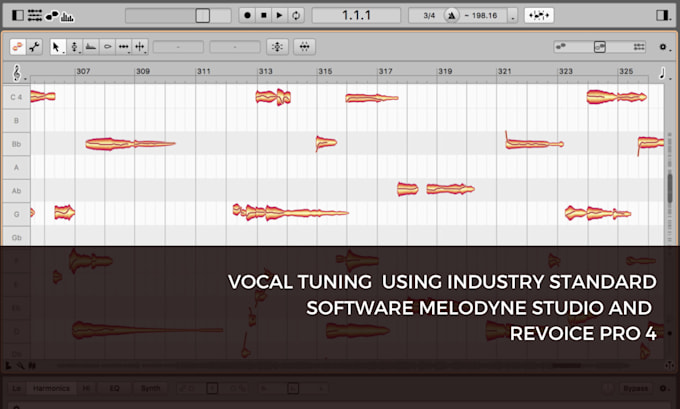Open the time grid note value menu
680x409 pixels.
pyautogui.click(x=662, y=73)
